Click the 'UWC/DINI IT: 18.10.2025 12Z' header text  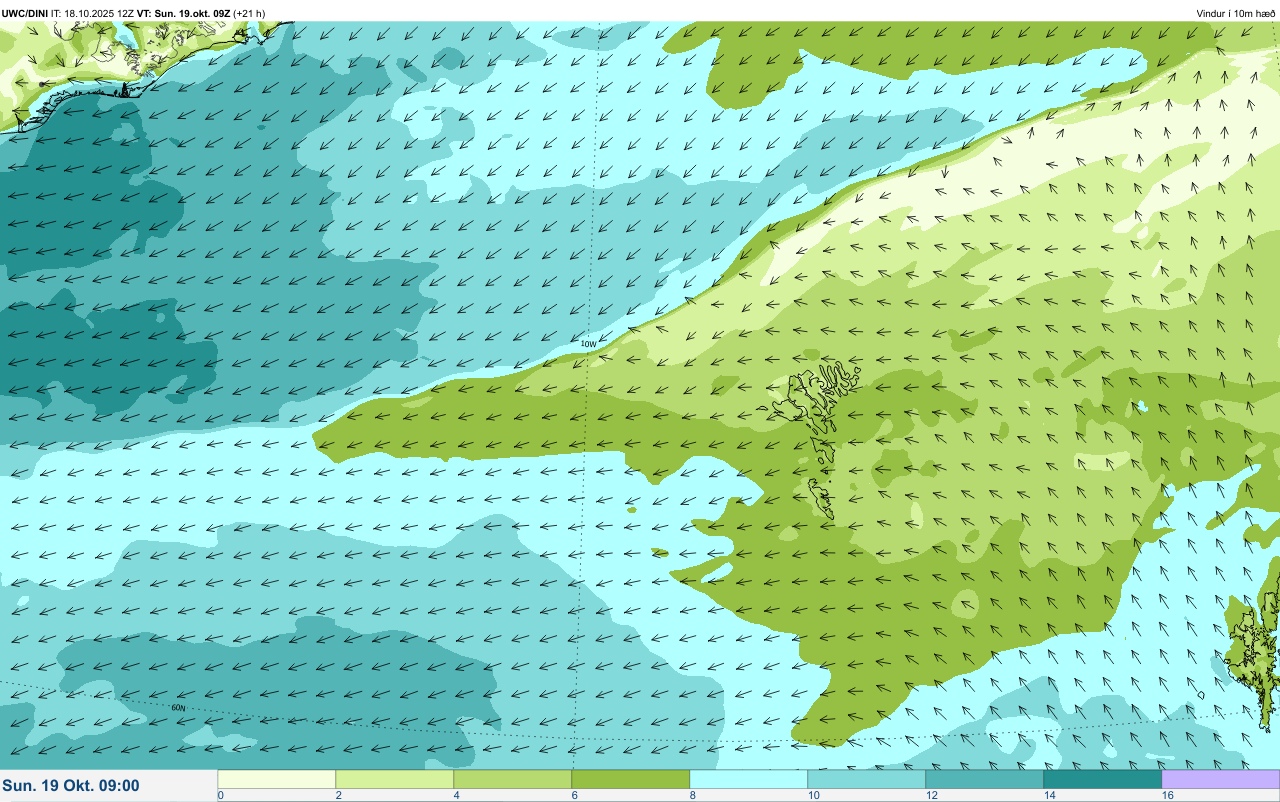click(68, 13)
